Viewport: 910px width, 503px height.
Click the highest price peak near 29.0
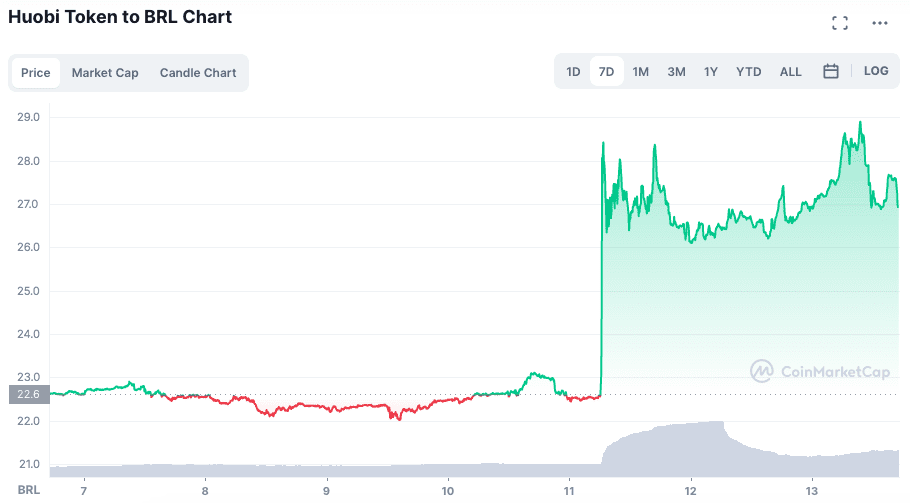pos(860,123)
